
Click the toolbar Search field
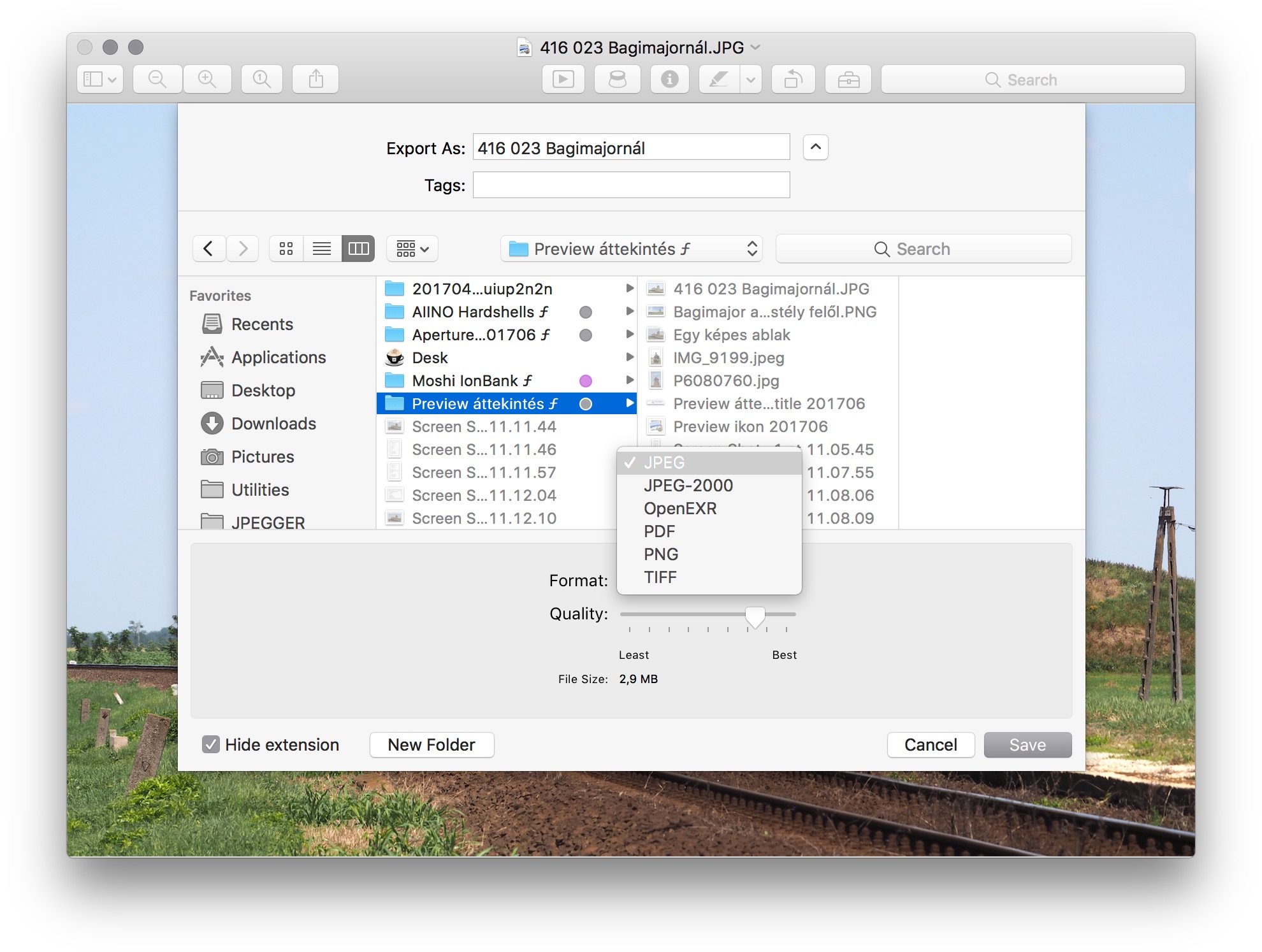tap(1033, 79)
